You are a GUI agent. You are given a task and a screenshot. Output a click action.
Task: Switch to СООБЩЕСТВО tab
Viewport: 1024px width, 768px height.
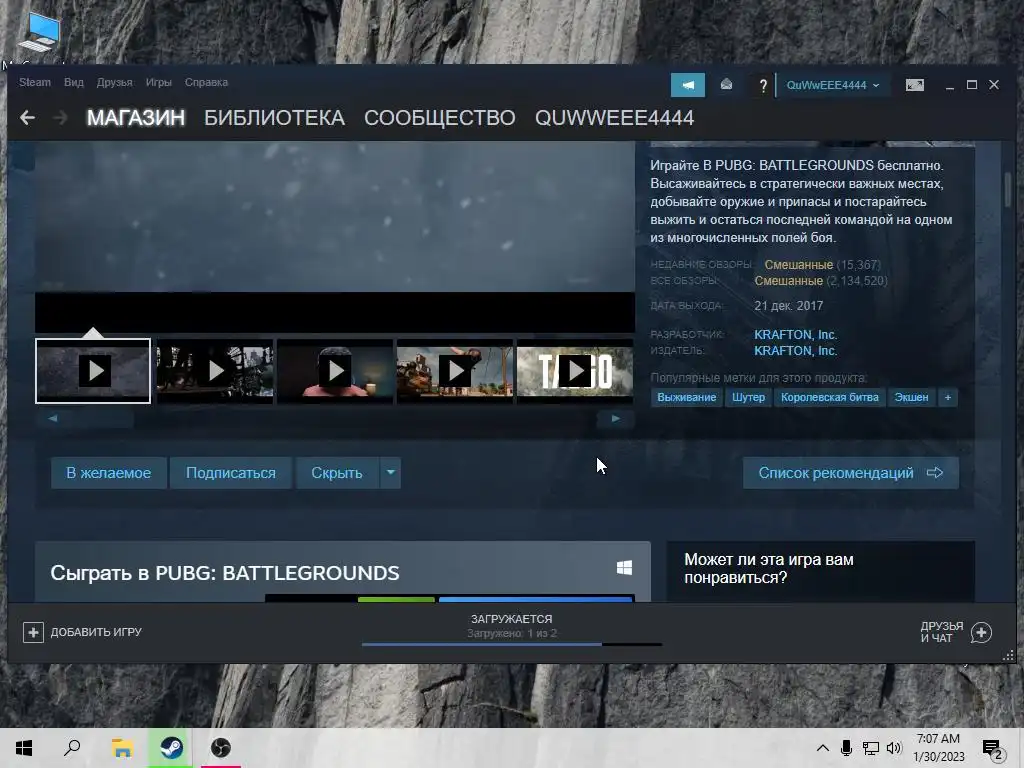(440, 118)
